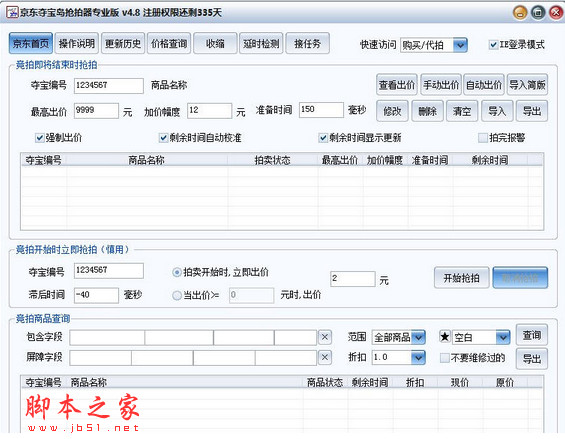Click 原价 column header in lower table
This screenshot has height=439, width=565.
(x=505, y=382)
